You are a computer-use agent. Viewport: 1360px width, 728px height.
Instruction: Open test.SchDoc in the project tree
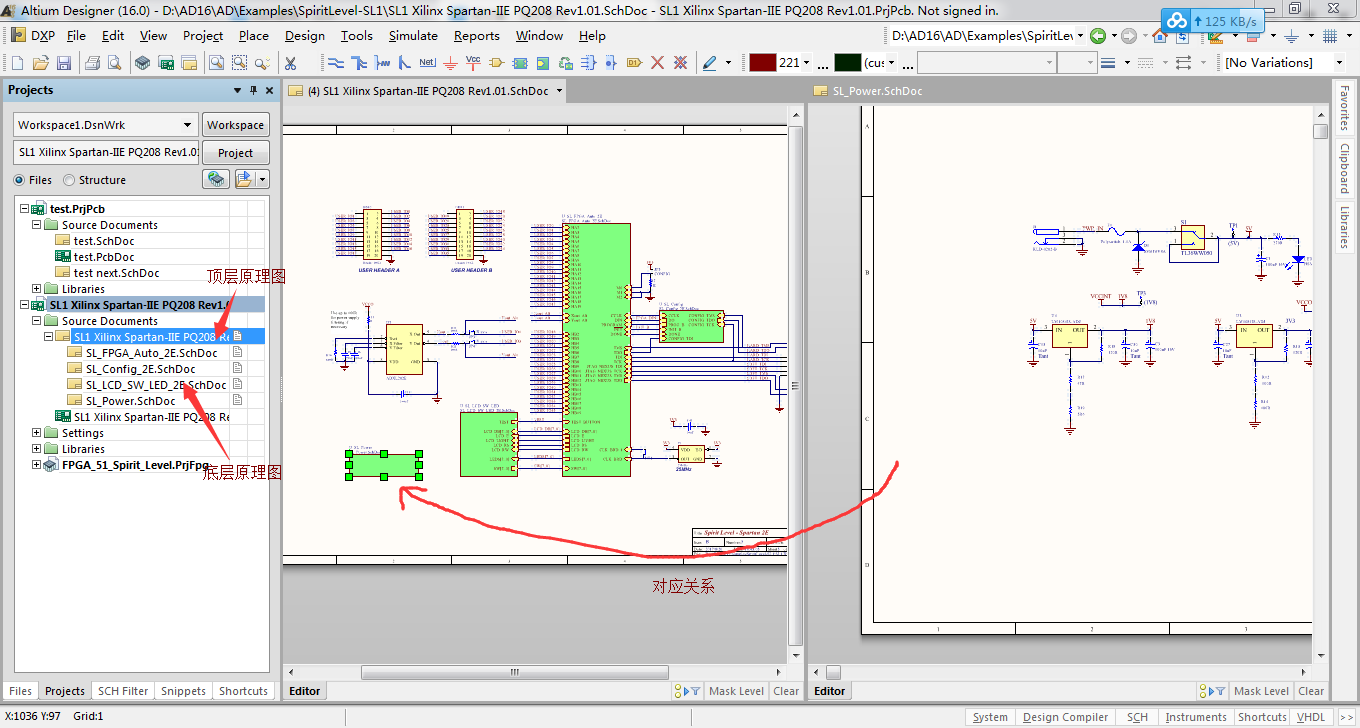tap(104, 241)
